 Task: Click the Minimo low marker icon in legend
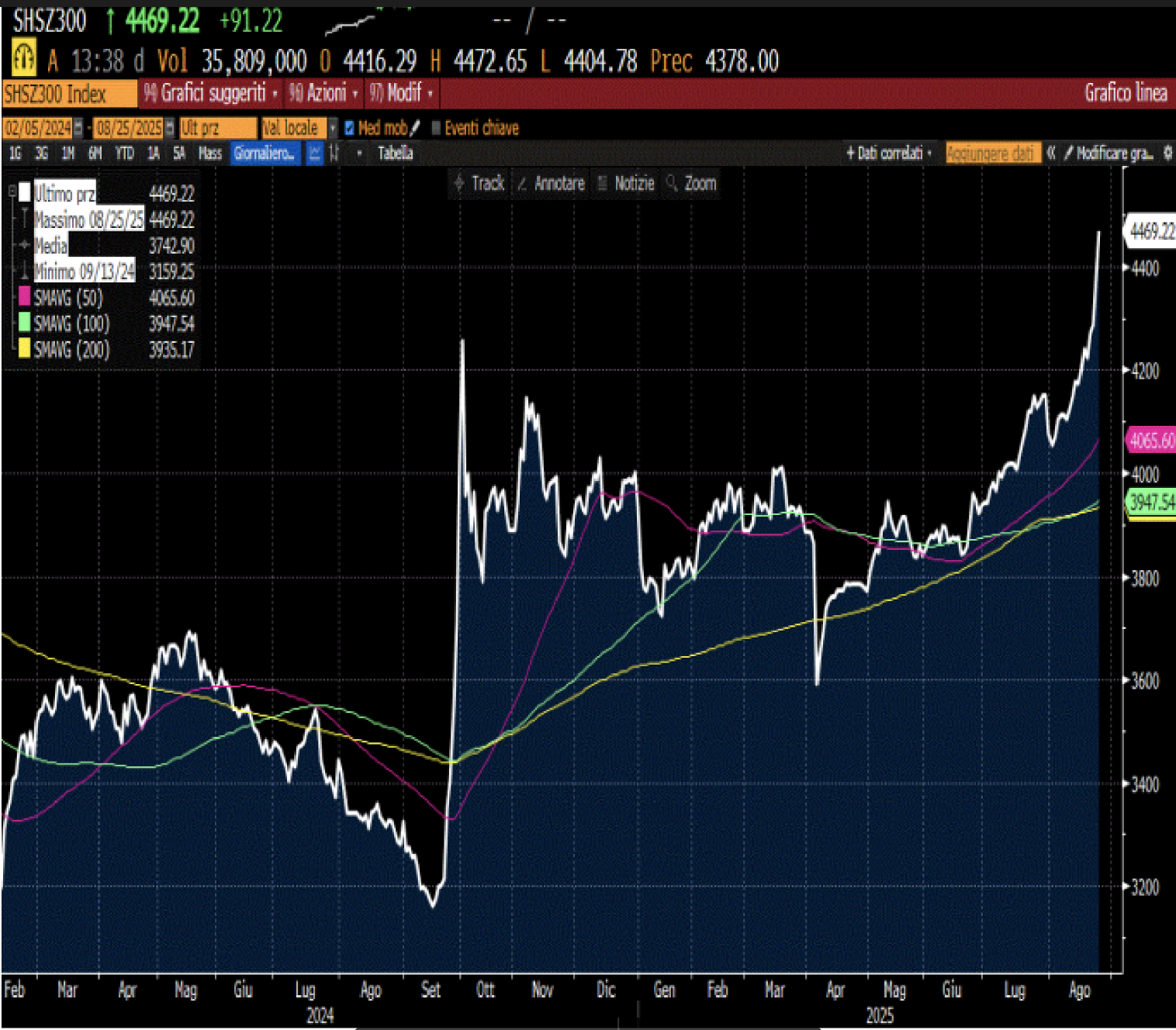[x=25, y=271]
